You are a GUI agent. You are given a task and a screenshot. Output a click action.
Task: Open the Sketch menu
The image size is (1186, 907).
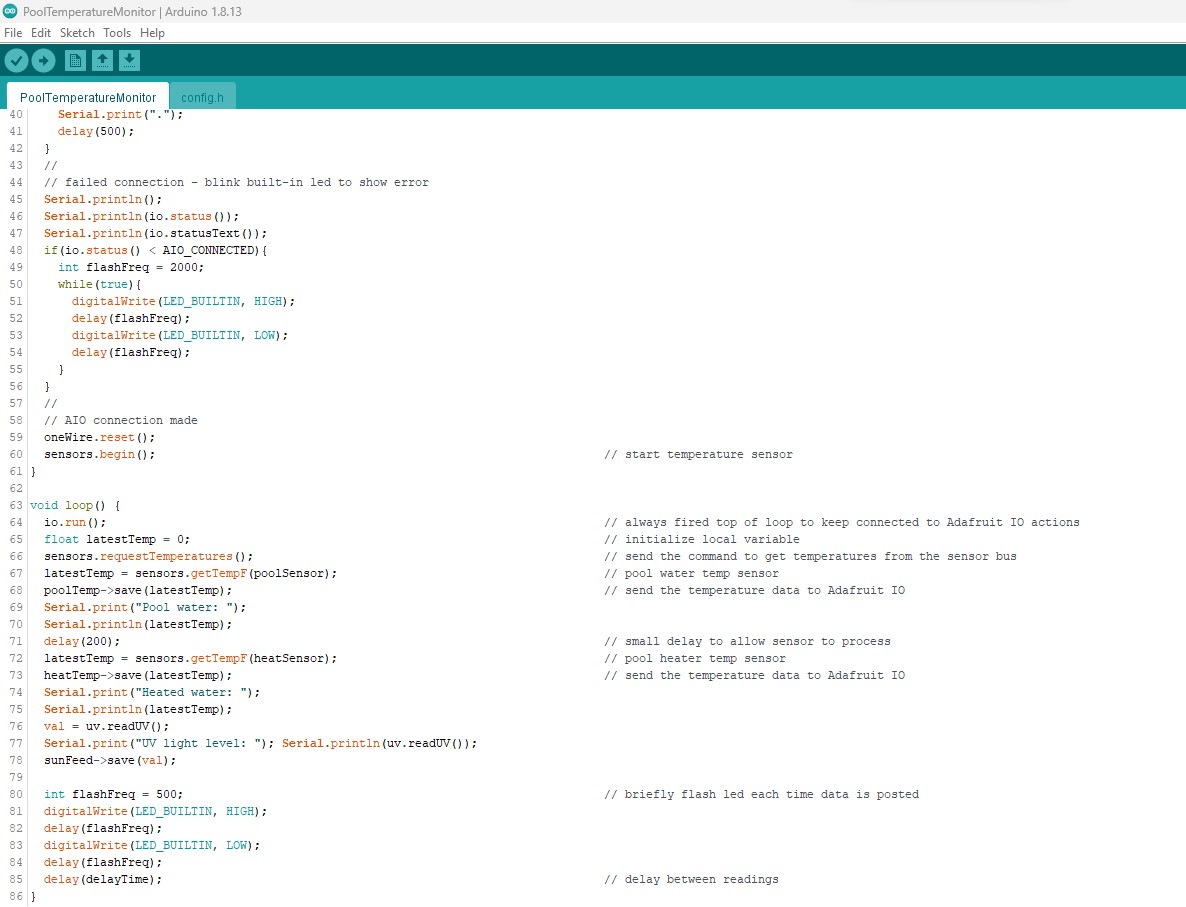coord(77,33)
